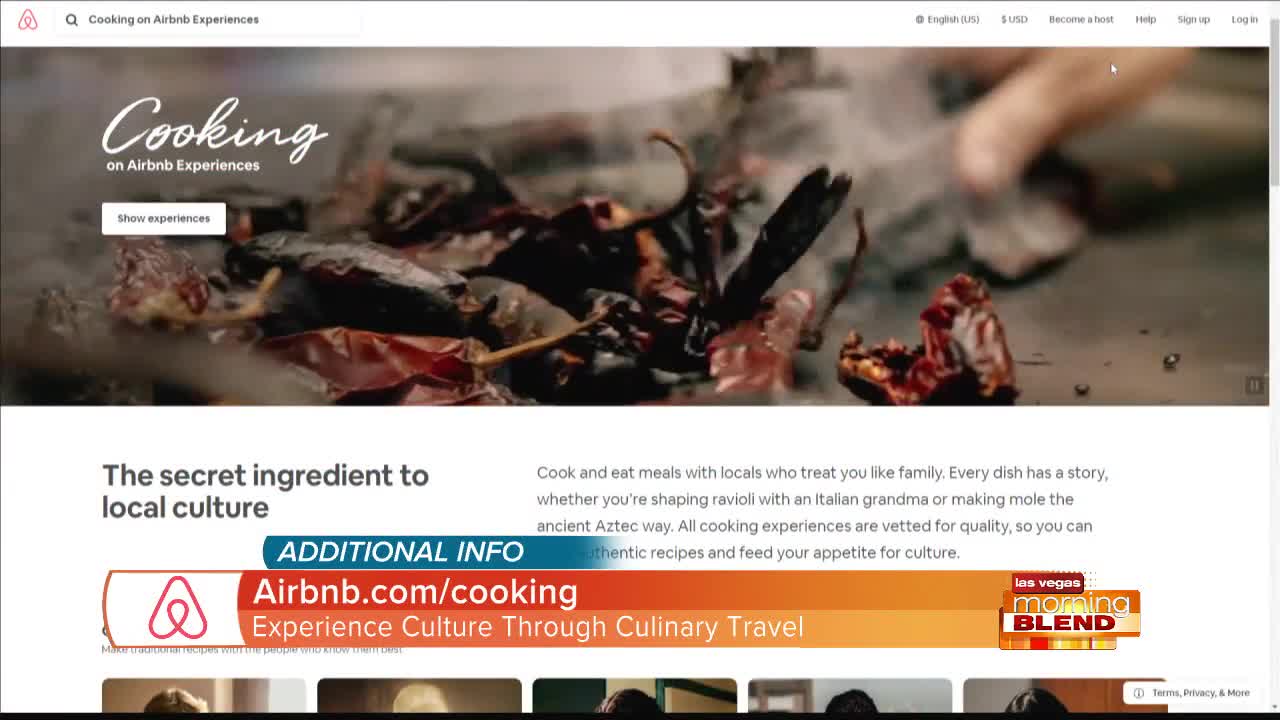Click the info icon beside Terms
The width and height of the screenshot is (1280, 720).
click(1138, 693)
